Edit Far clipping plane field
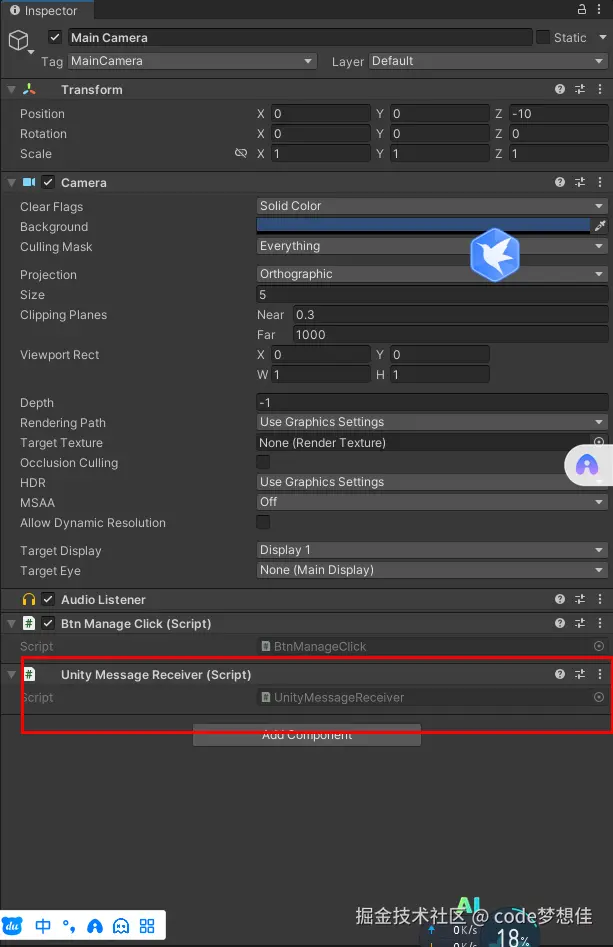613x947 pixels. click(450, 334)
